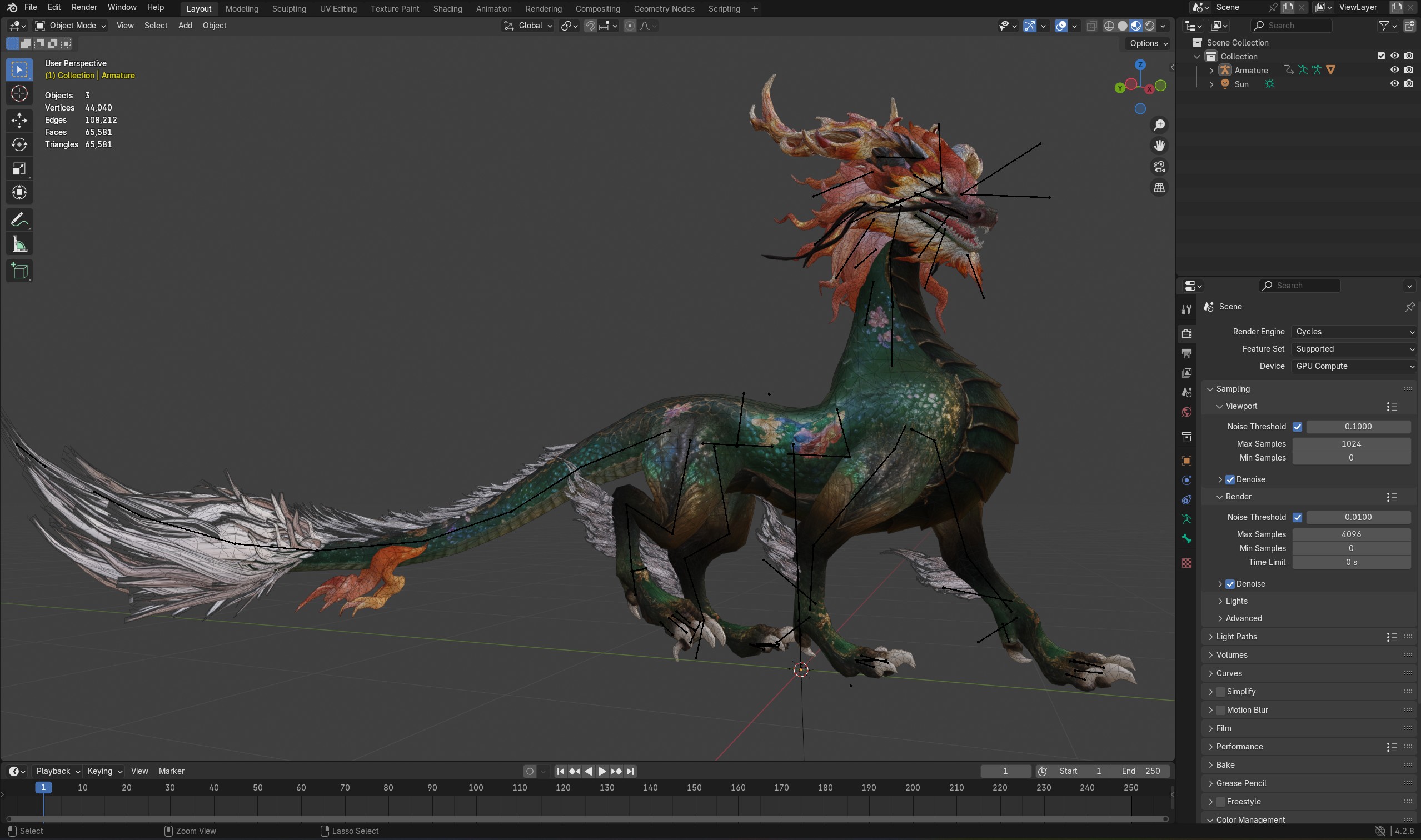Image resolution: width=1421 pixels, height=840 pixels.
Task: Open the Output properties tab
Action: [x=1186, y=353]
